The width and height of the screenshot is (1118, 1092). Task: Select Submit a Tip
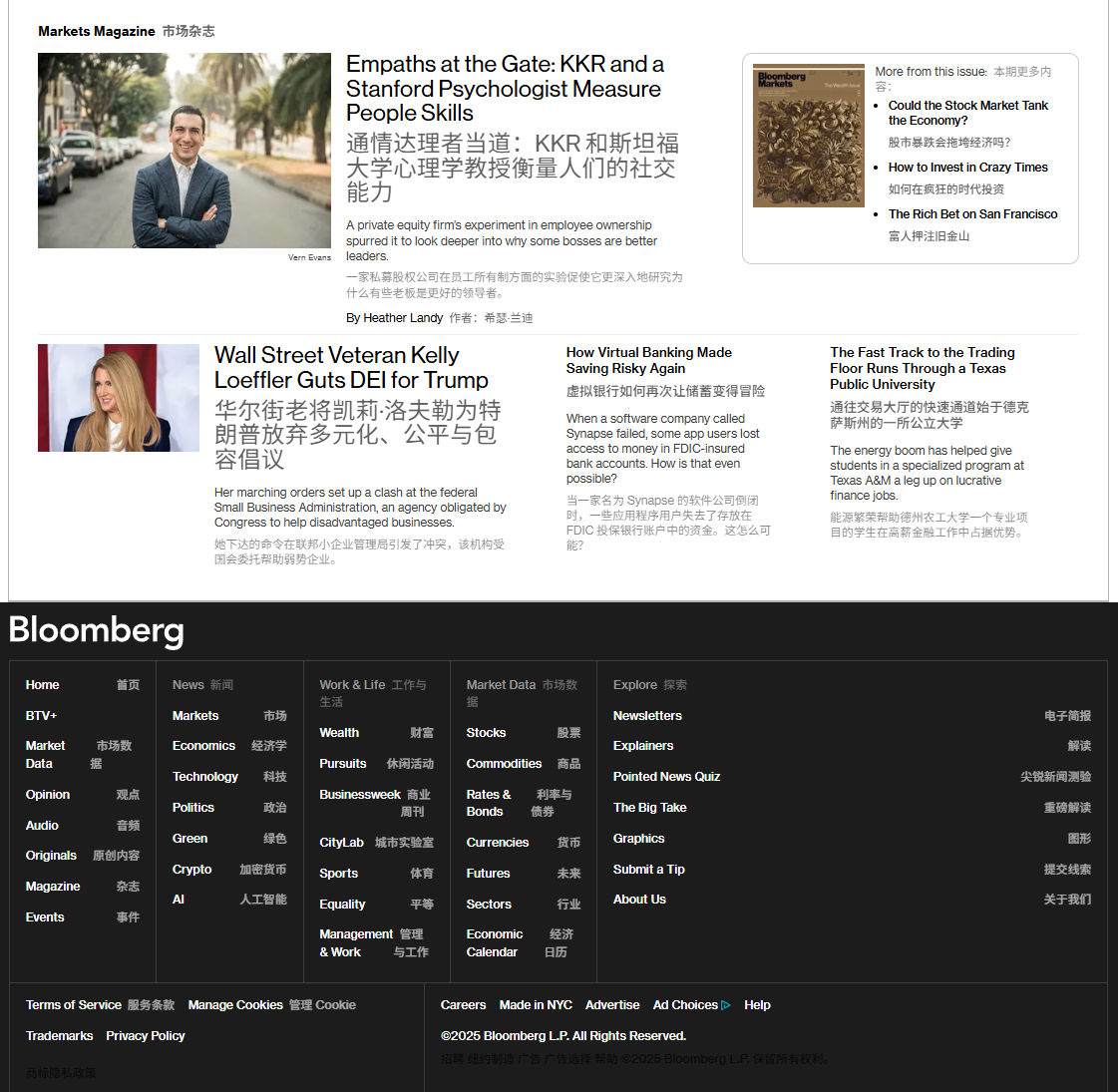tap(649, 870)
